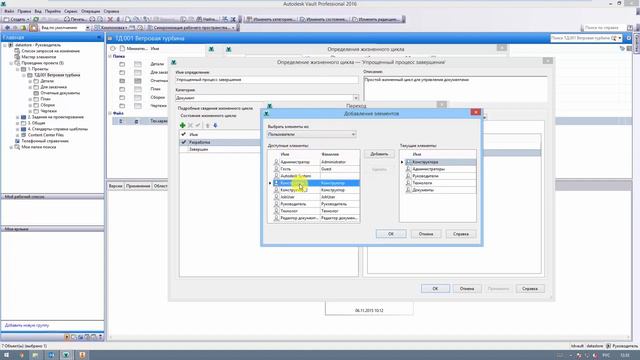
Task: Expand Детали in the navigation tree
Action: pyautogui.click(x=30, y=81)
